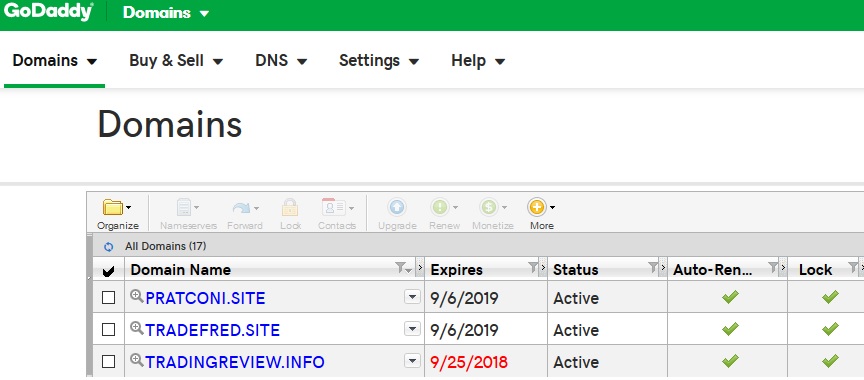Viewport: 864px width, 380px height.
Task: Check the TRADEFRED.SITE row checkbox
Action: click(x=109, y=329)
